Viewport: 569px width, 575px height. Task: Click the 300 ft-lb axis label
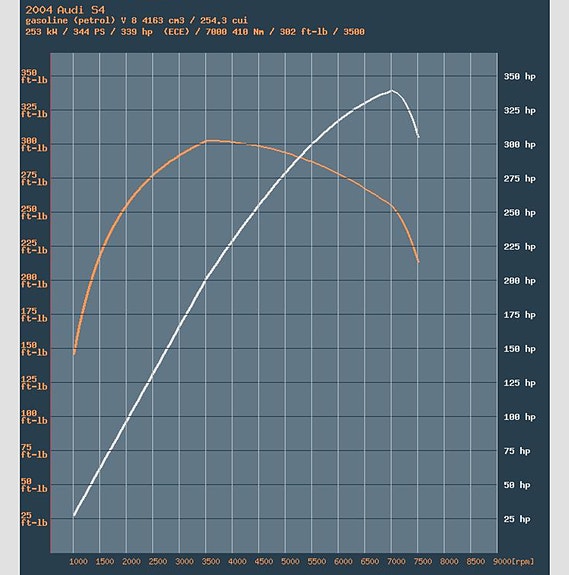pyautogui.click(x=34, y=144)
